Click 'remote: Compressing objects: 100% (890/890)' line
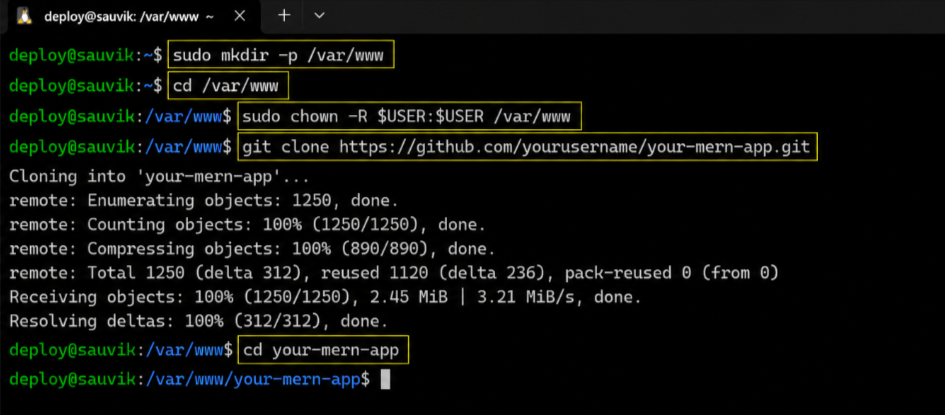The image size is (945, 415). click(x=252, y=249)
